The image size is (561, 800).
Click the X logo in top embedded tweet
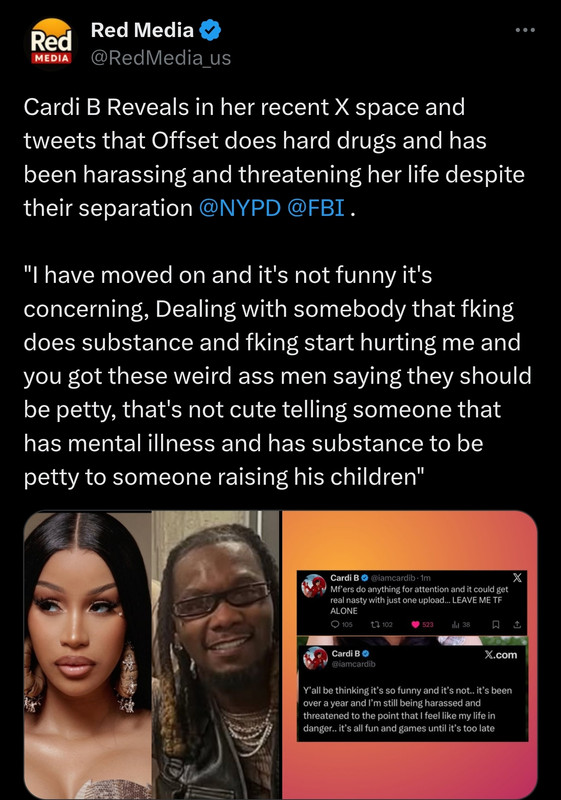517,578
